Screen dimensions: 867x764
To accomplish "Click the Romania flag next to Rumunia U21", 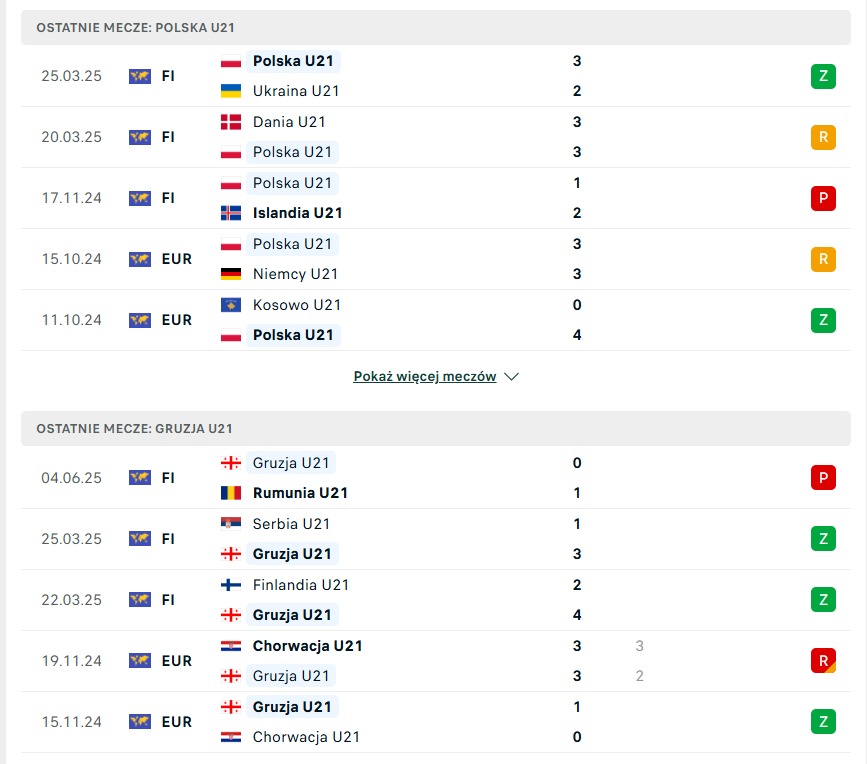I will [x=231, y=493].
